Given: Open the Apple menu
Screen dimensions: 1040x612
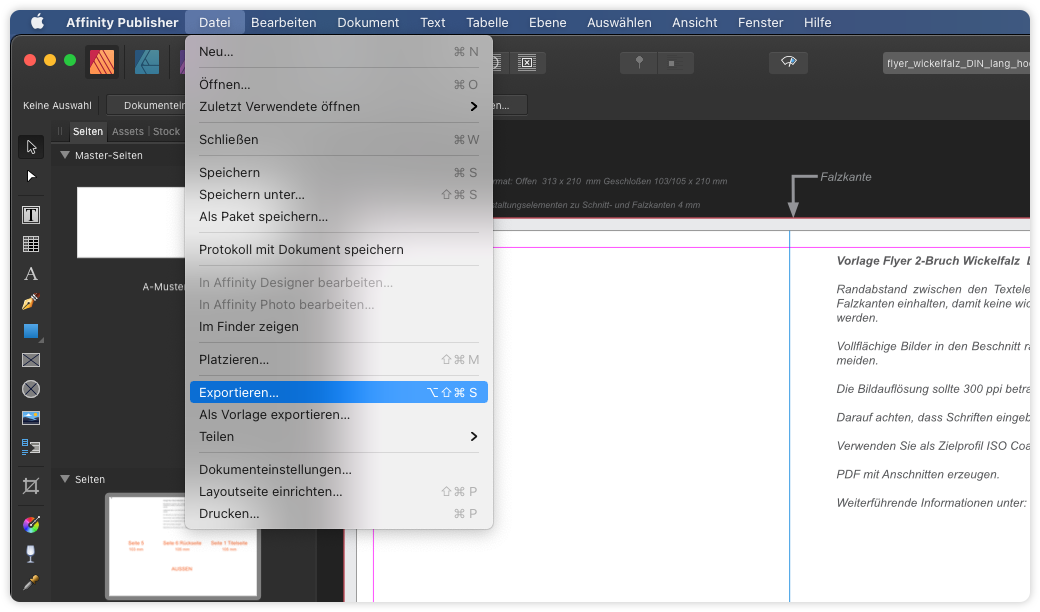Looking at the screenshot, I should pos(38,22).
